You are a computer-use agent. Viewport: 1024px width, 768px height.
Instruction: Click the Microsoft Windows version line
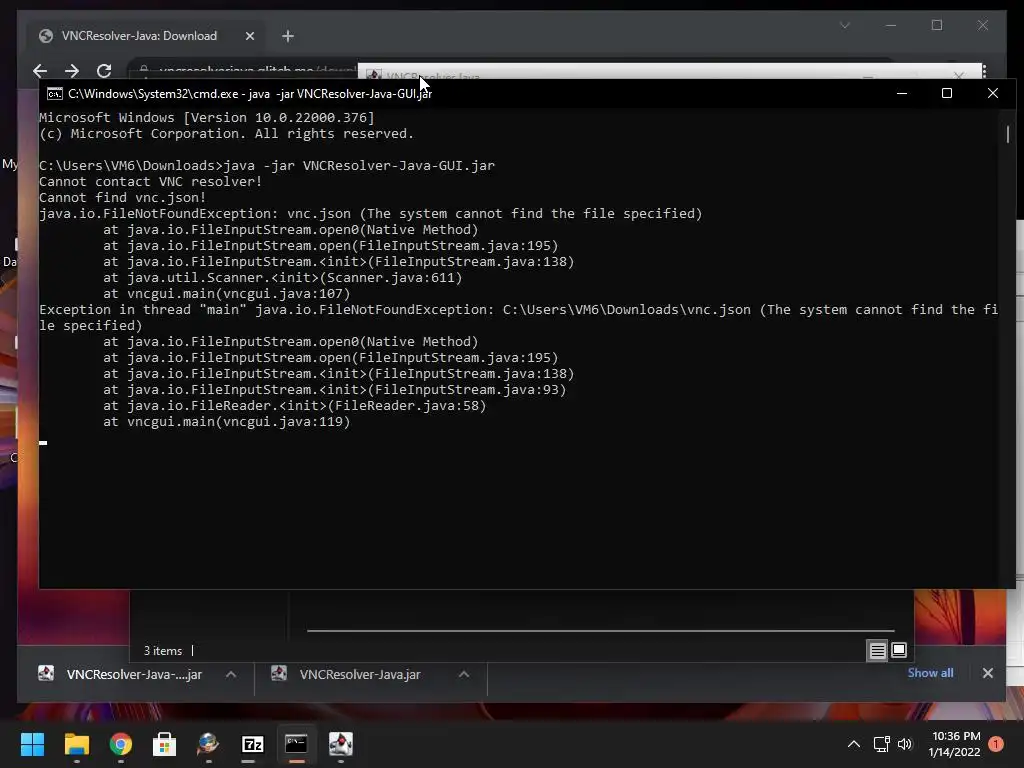click(x=207, y=118)
